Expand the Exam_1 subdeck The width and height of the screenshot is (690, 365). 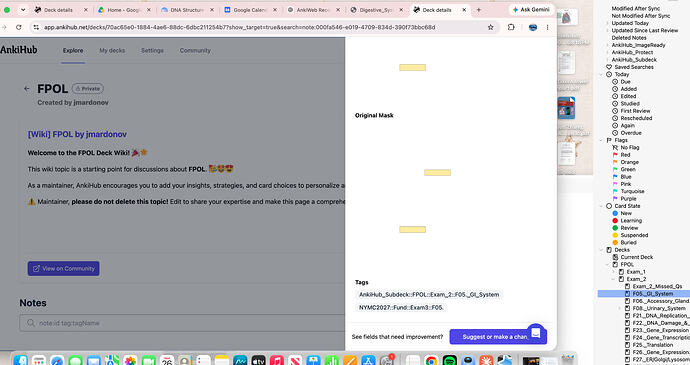614,272
